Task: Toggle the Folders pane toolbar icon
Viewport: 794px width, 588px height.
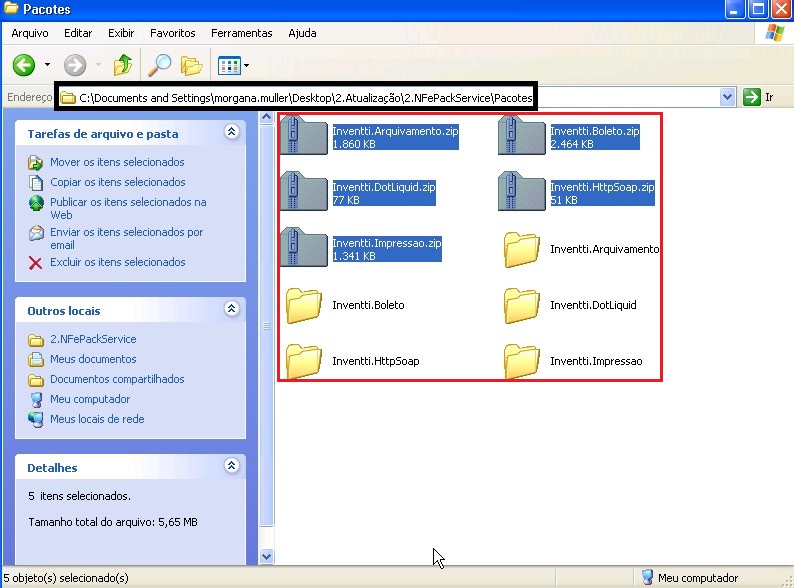Action: [x=191, y=66]
